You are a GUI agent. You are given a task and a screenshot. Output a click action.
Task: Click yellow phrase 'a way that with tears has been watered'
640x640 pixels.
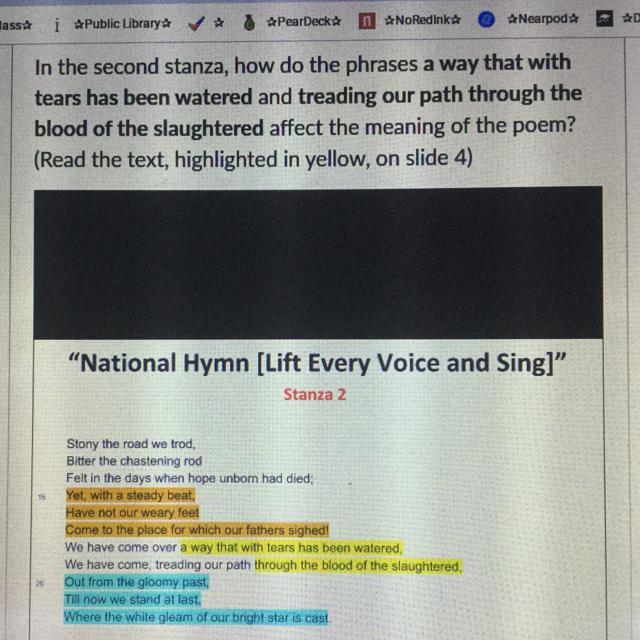click(291, 547)
